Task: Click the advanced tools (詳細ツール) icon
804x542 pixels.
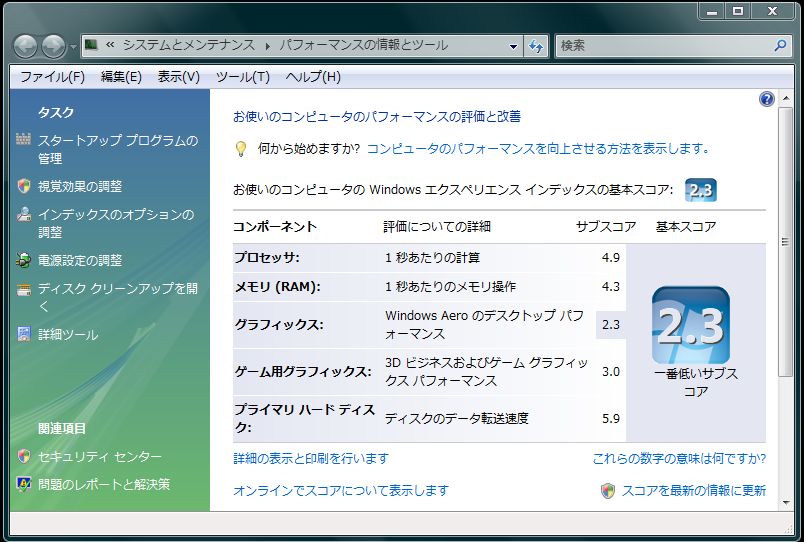Action: click(x=24, y=334)
